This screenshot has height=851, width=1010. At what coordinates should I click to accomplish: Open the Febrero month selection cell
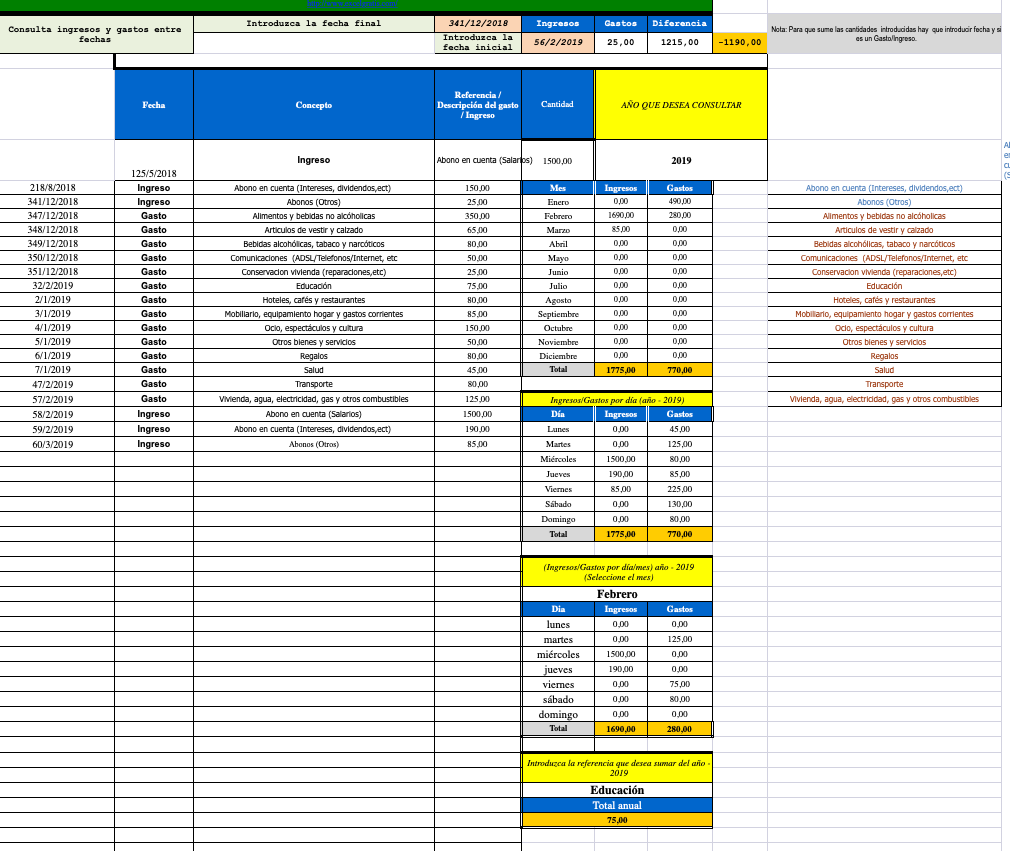pyautogui.click(x=617, y=594)
